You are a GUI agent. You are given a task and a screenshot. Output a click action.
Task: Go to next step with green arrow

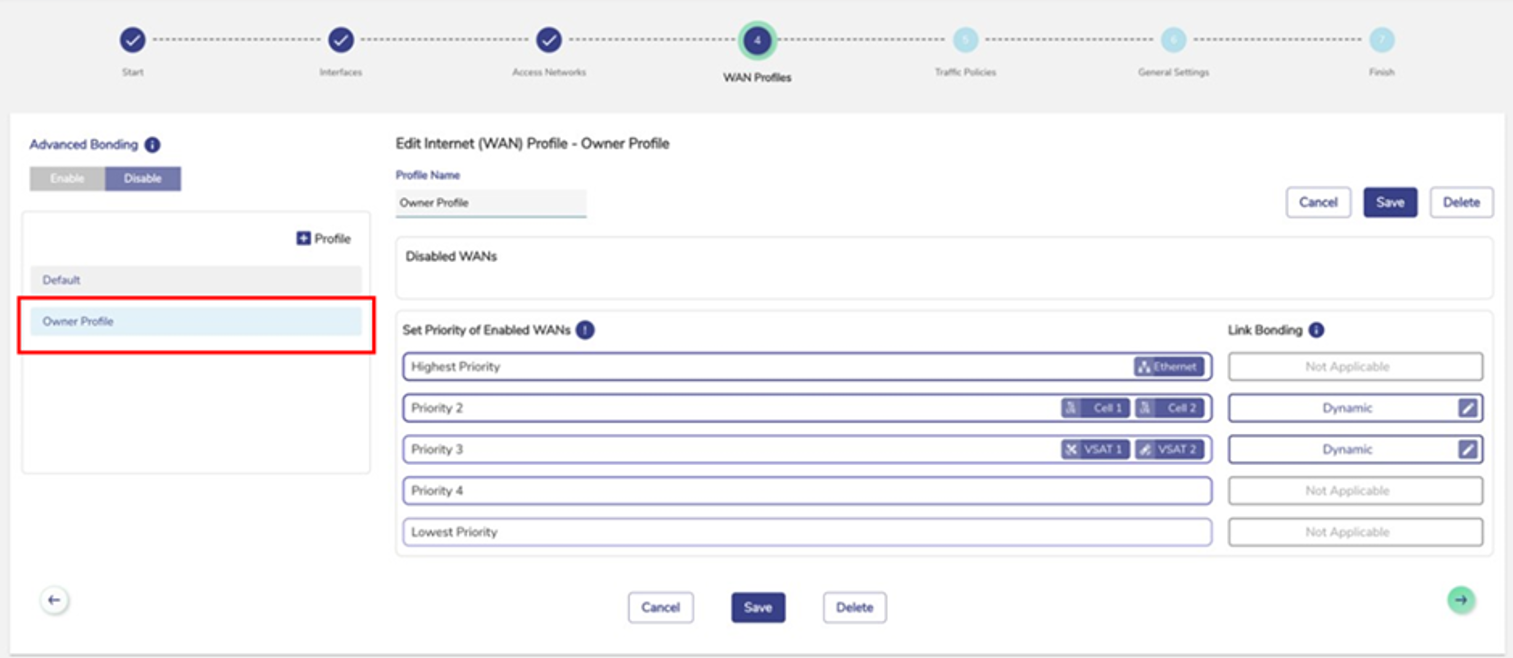pyautogui.click(x=1461, y=599)
